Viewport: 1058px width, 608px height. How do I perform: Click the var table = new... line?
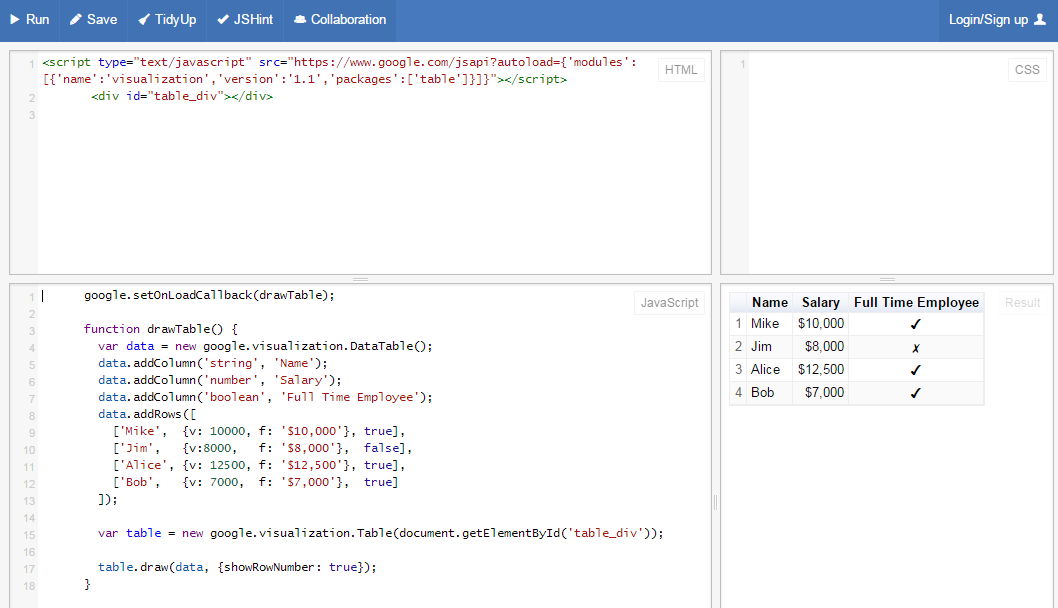[381, 533]
